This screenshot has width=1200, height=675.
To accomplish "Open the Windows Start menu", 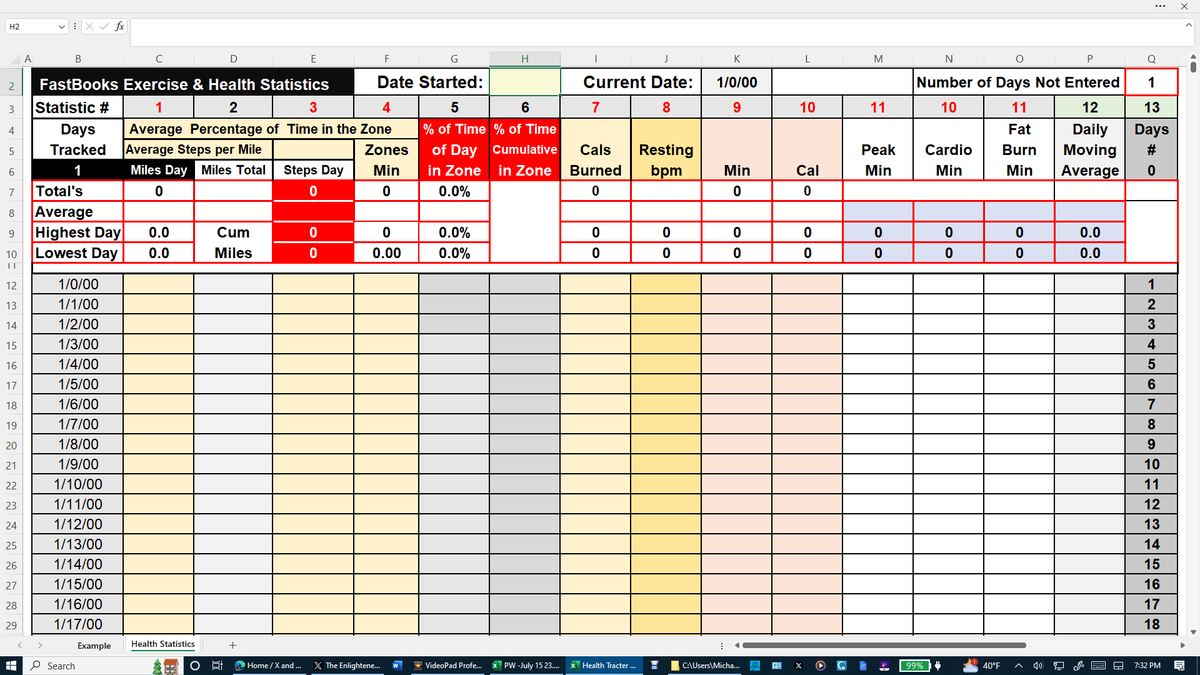I will [x=11, y=665].
